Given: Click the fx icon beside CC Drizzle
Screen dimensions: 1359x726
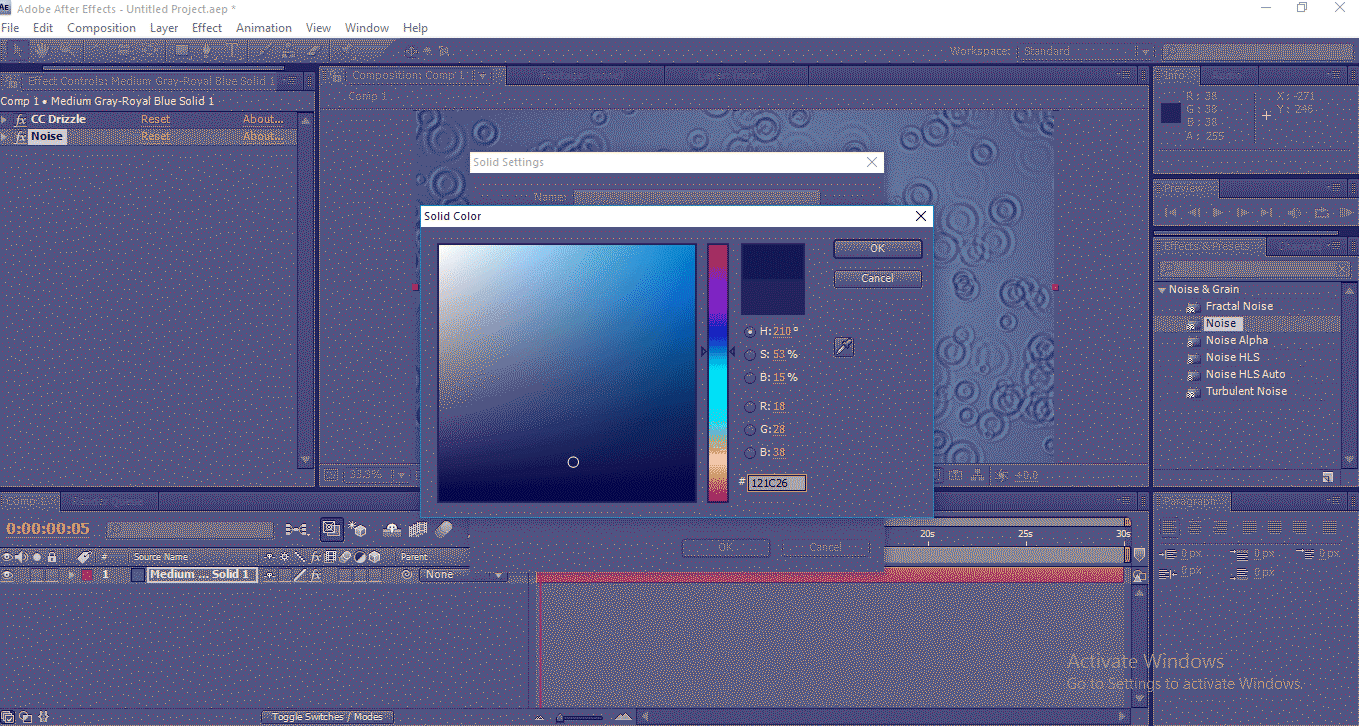Looking at the screenshot, I should point(21,119).
